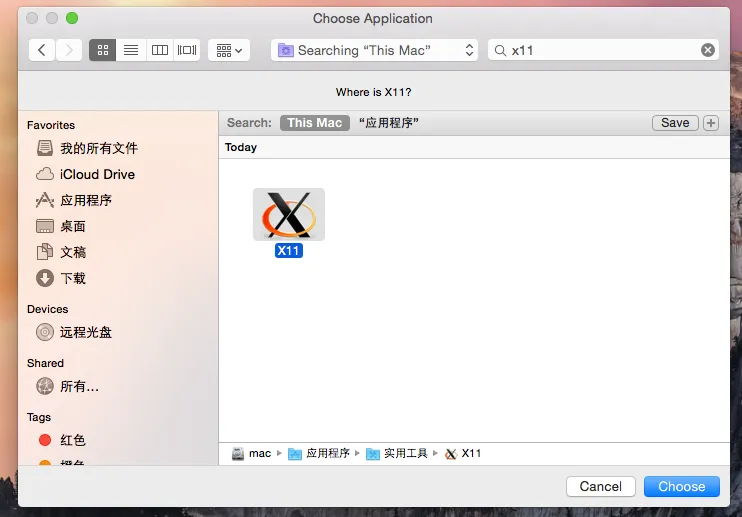The width and height of the screenshot is (742, 517).
Task: Select 远程光盘 under Devices
Action: 74,332
